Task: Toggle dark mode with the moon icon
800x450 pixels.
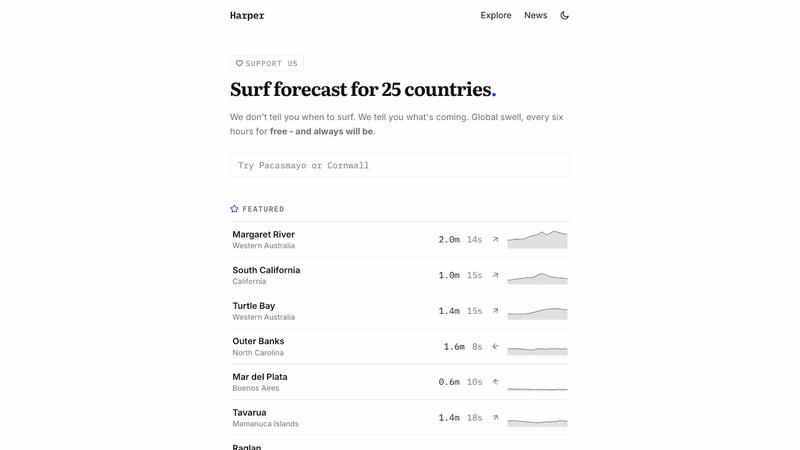Action: (x=564, y=15)
